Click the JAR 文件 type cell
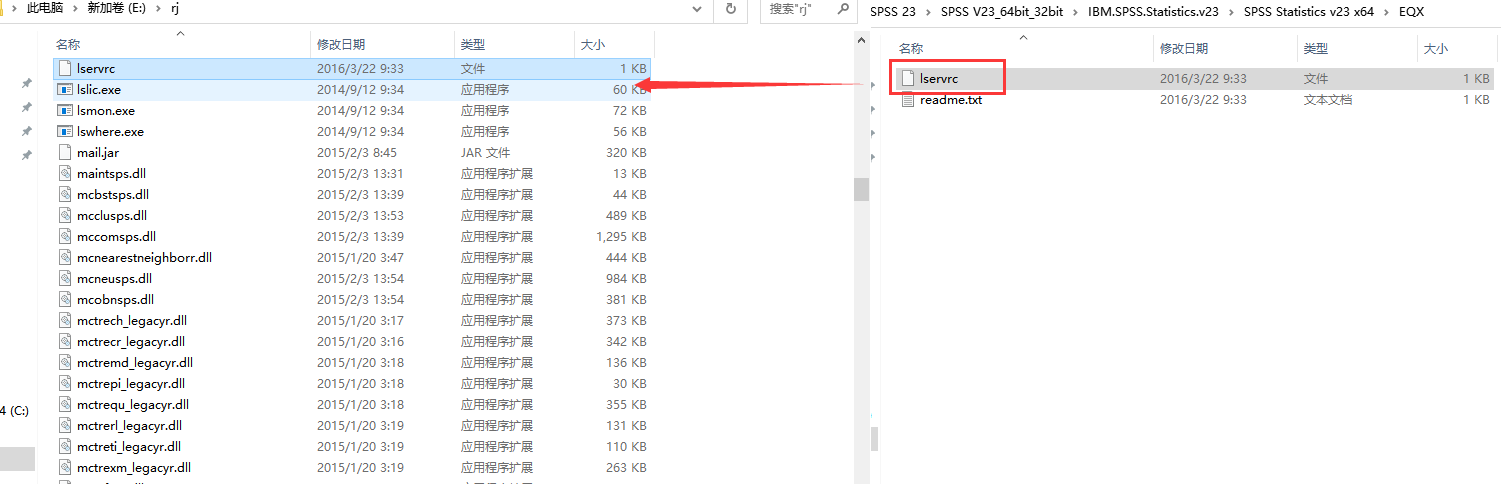 [485, 152]
